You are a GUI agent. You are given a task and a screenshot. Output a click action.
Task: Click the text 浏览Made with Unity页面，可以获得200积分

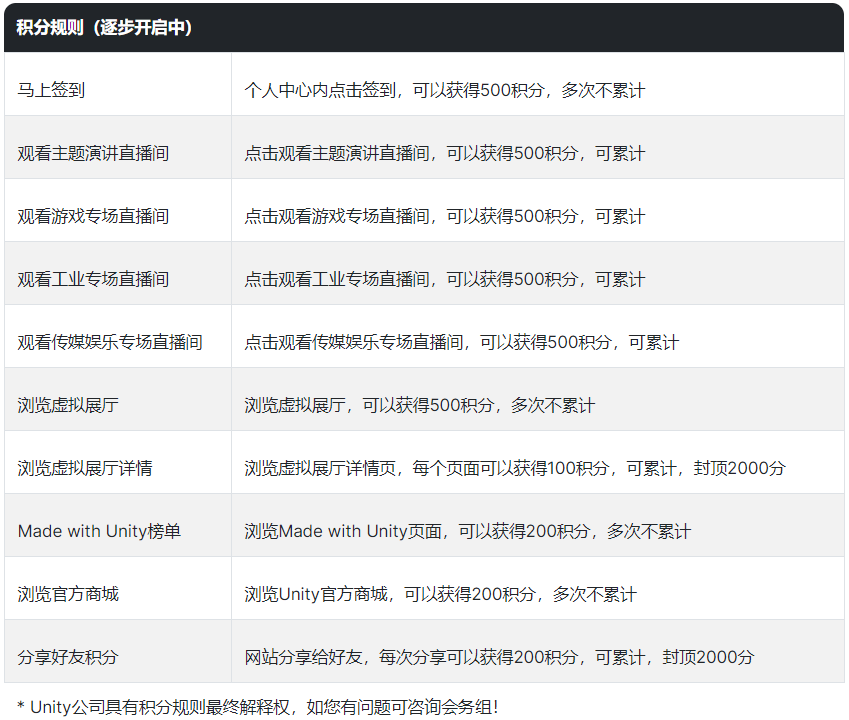pyautogui.click(x=417, y=531)
